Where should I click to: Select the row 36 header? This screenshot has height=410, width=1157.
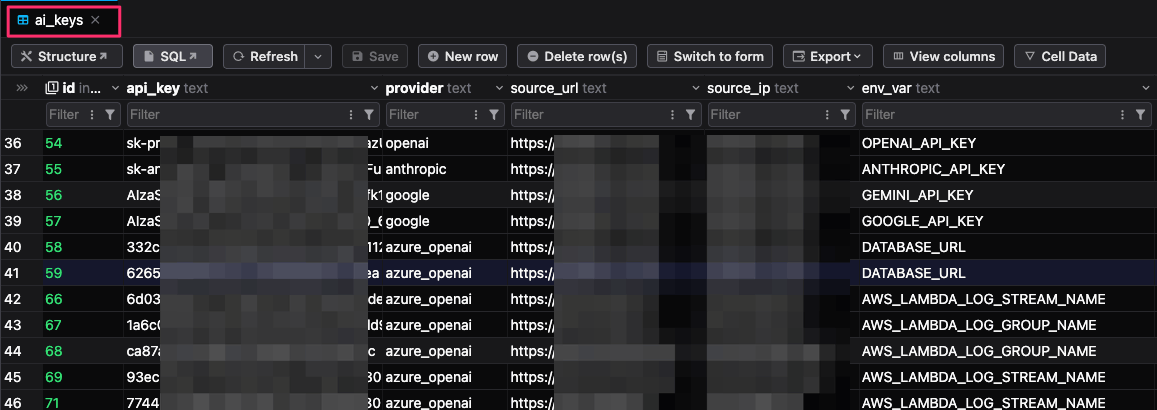pos(21,143)
